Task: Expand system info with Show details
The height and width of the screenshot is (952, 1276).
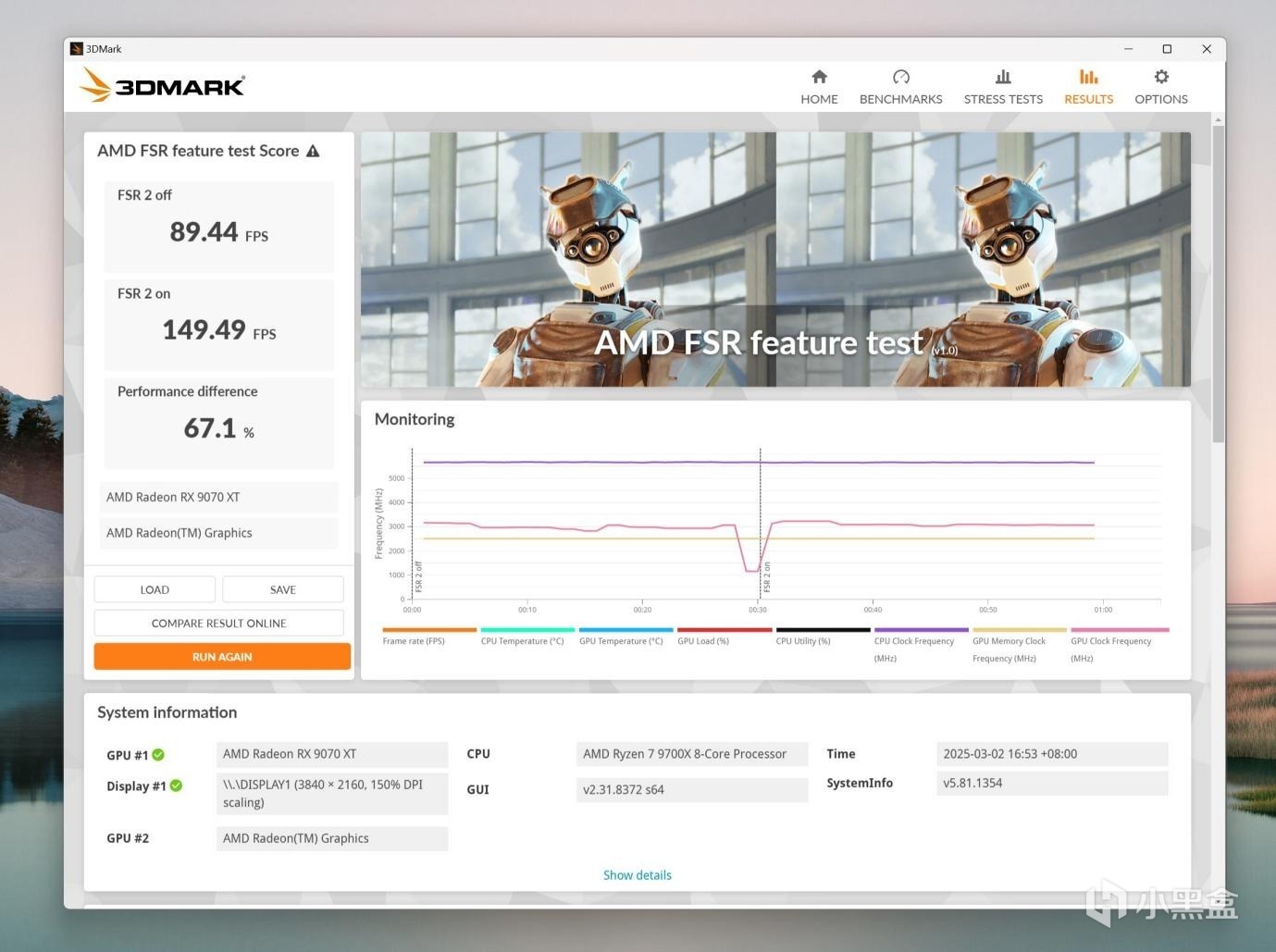Action: click(638, 875)
